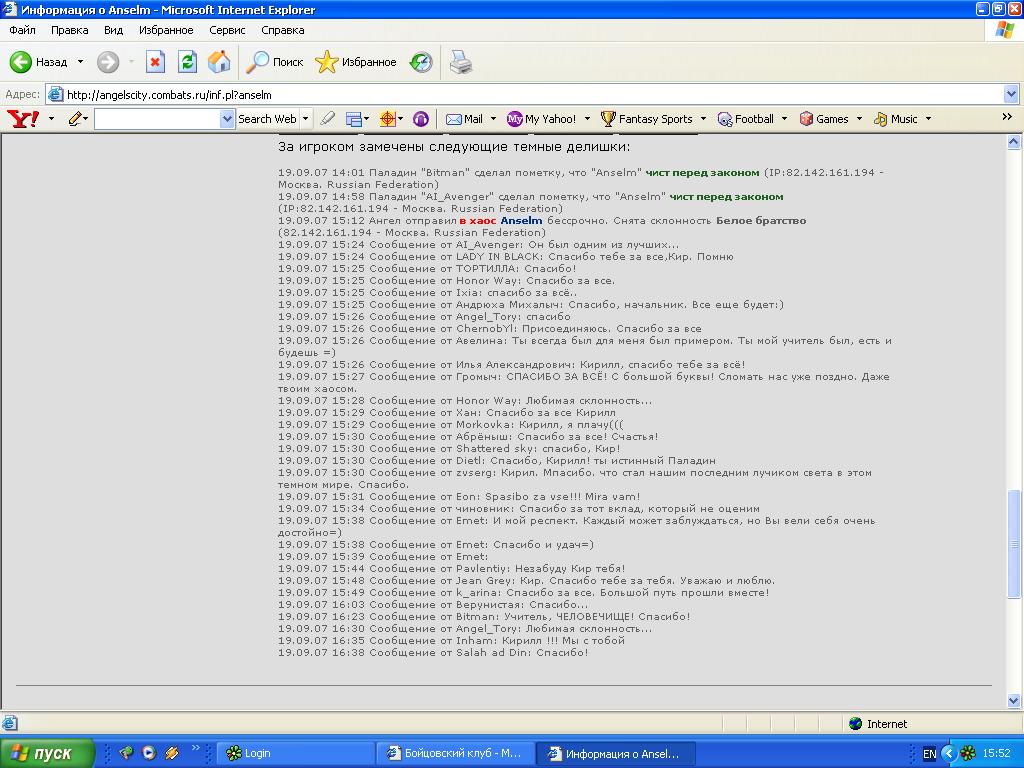Open the My Yahoo! dropdown arrow
1024x768 pixels.
pyautogui.click(x=587, y=119)
